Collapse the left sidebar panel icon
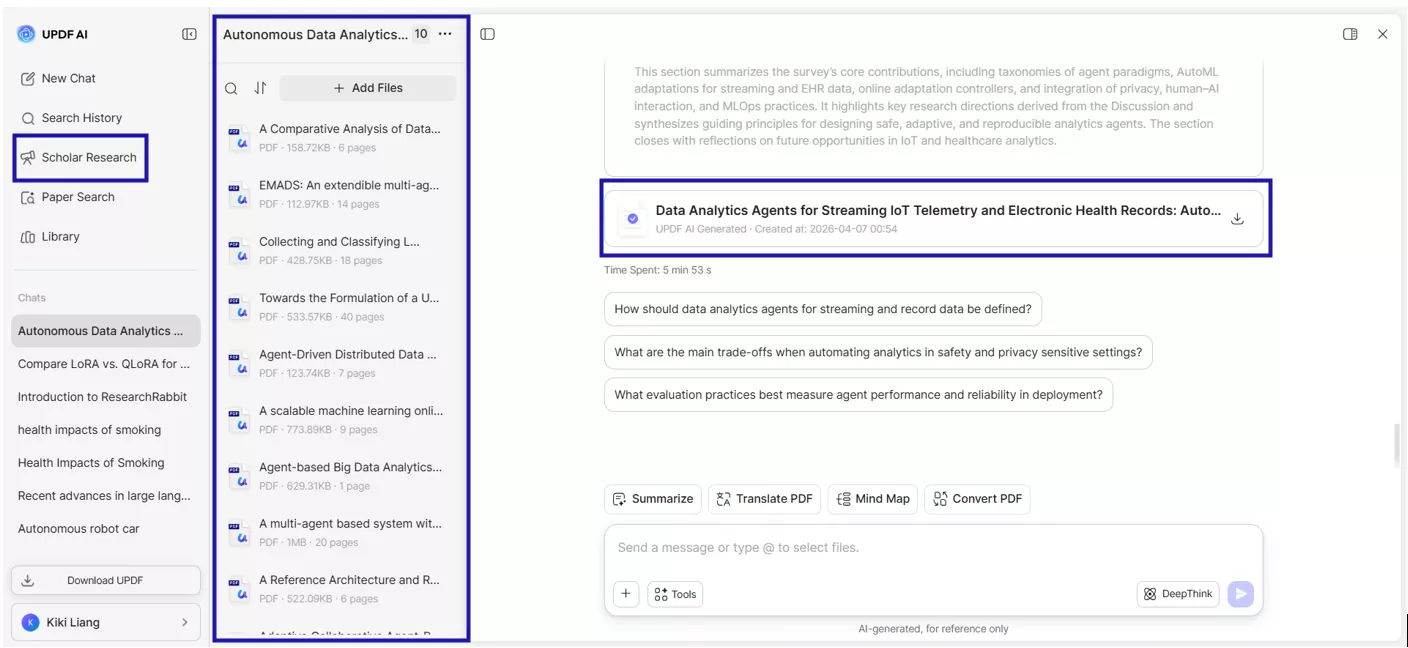The width and height of the screenshot is (1408, 648). pyautogui.click(x=189, y=34)
